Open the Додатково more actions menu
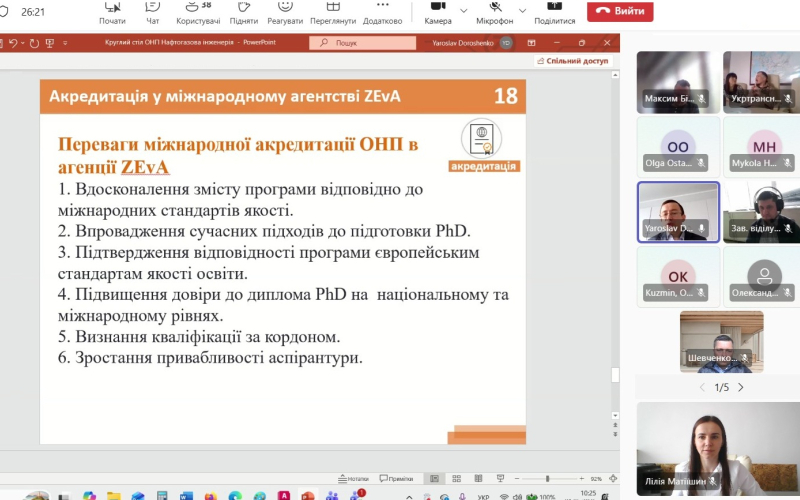Screen dimensions: 800x500 [x=383, y=13]
